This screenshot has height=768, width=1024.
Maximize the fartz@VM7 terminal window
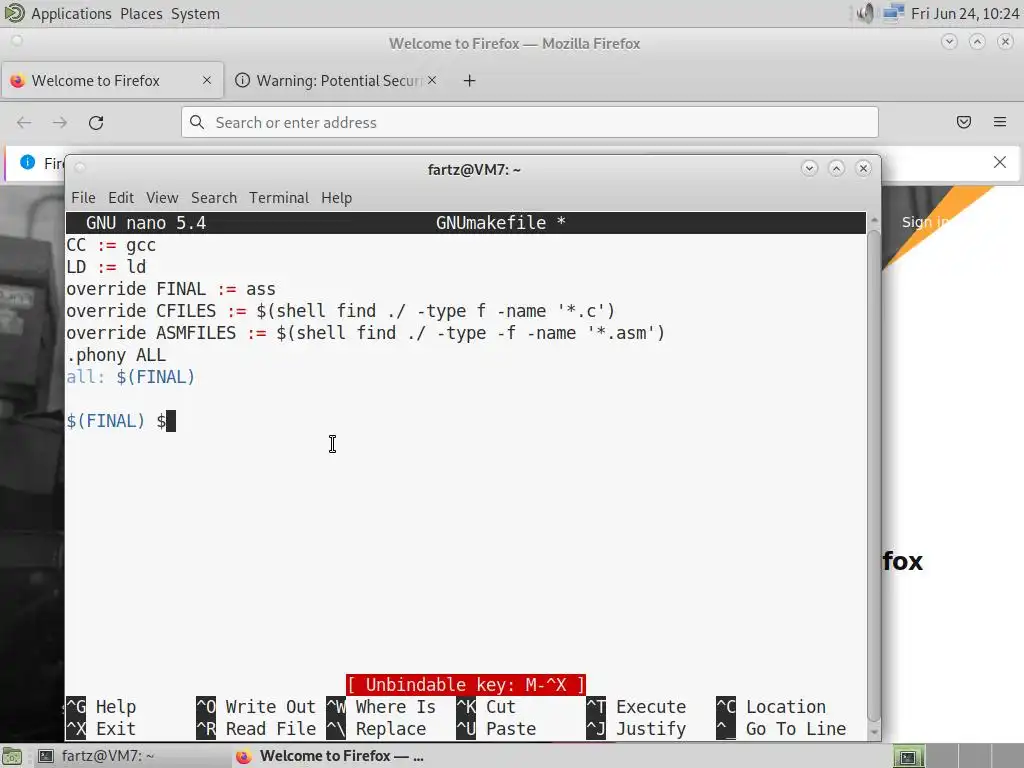click(x=837, y=168)
